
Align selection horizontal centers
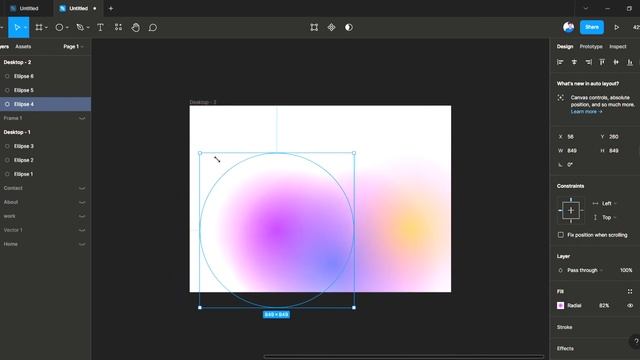pos(574,62)
